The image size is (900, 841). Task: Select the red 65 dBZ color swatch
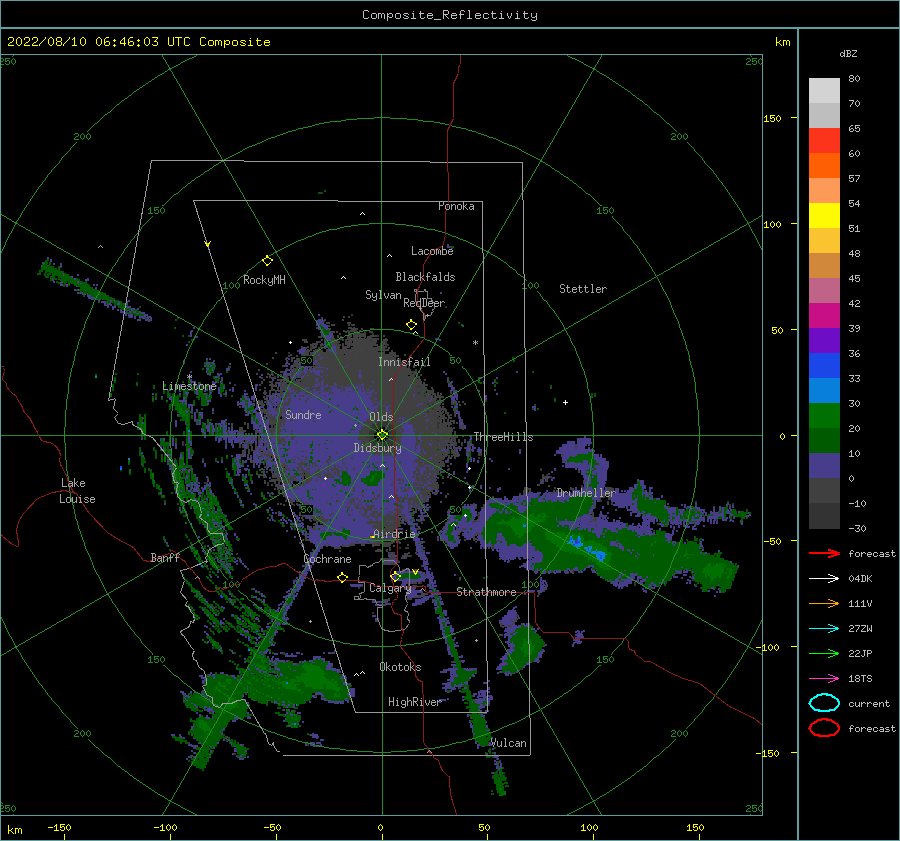tap(824, 140)
